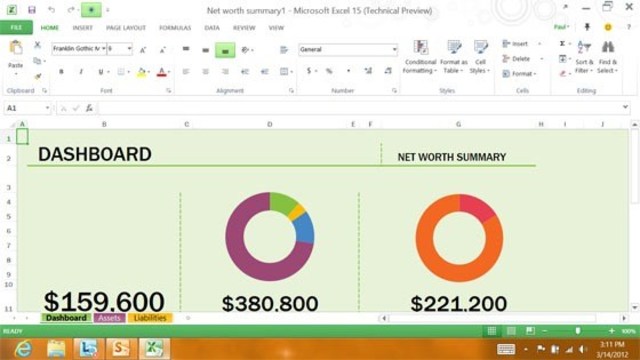Open the General number format dropdown
This screenshot has height=360, width=640.
pos(394,49)
